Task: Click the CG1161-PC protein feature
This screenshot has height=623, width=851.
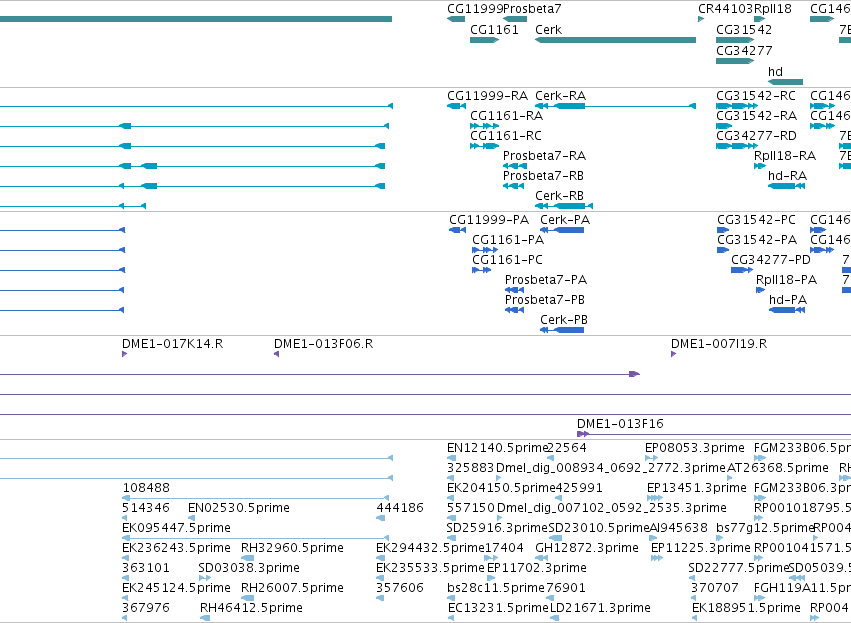Action: click(481, 270)
